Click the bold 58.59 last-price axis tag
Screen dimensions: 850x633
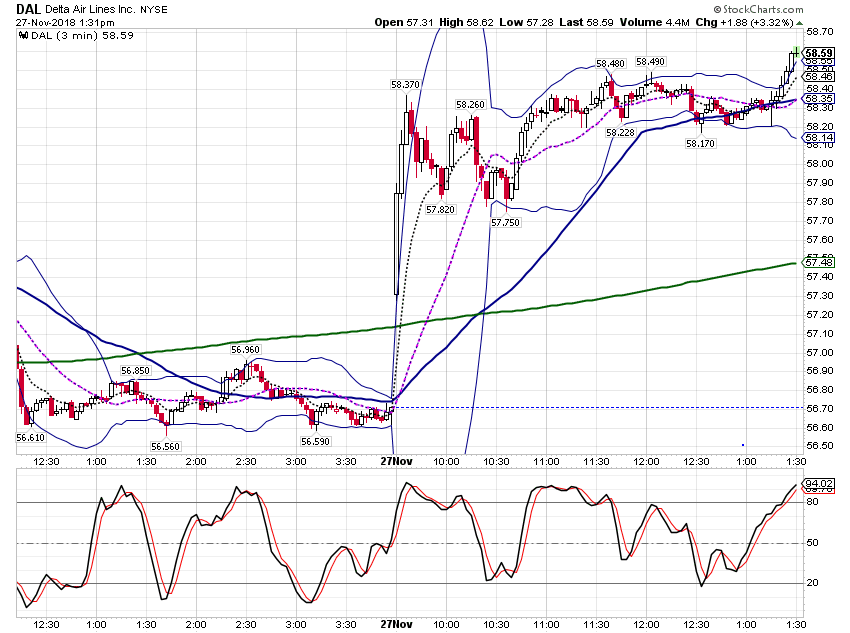[819, 53]
